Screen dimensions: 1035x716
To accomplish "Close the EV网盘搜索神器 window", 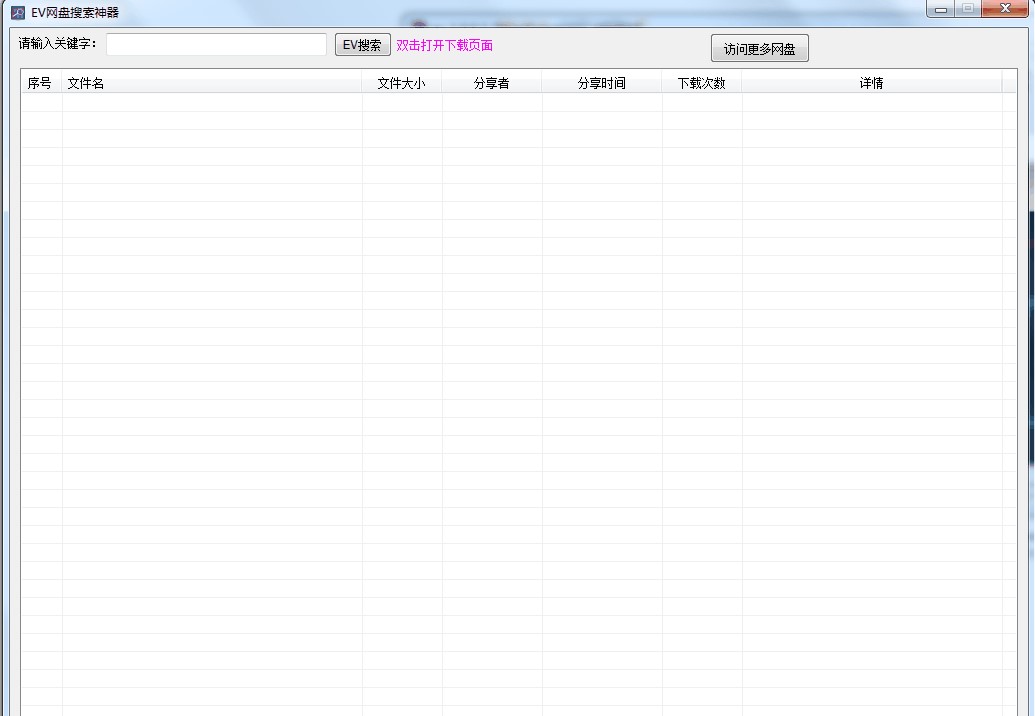I will pyautogui.click(x=1005, y=9).
